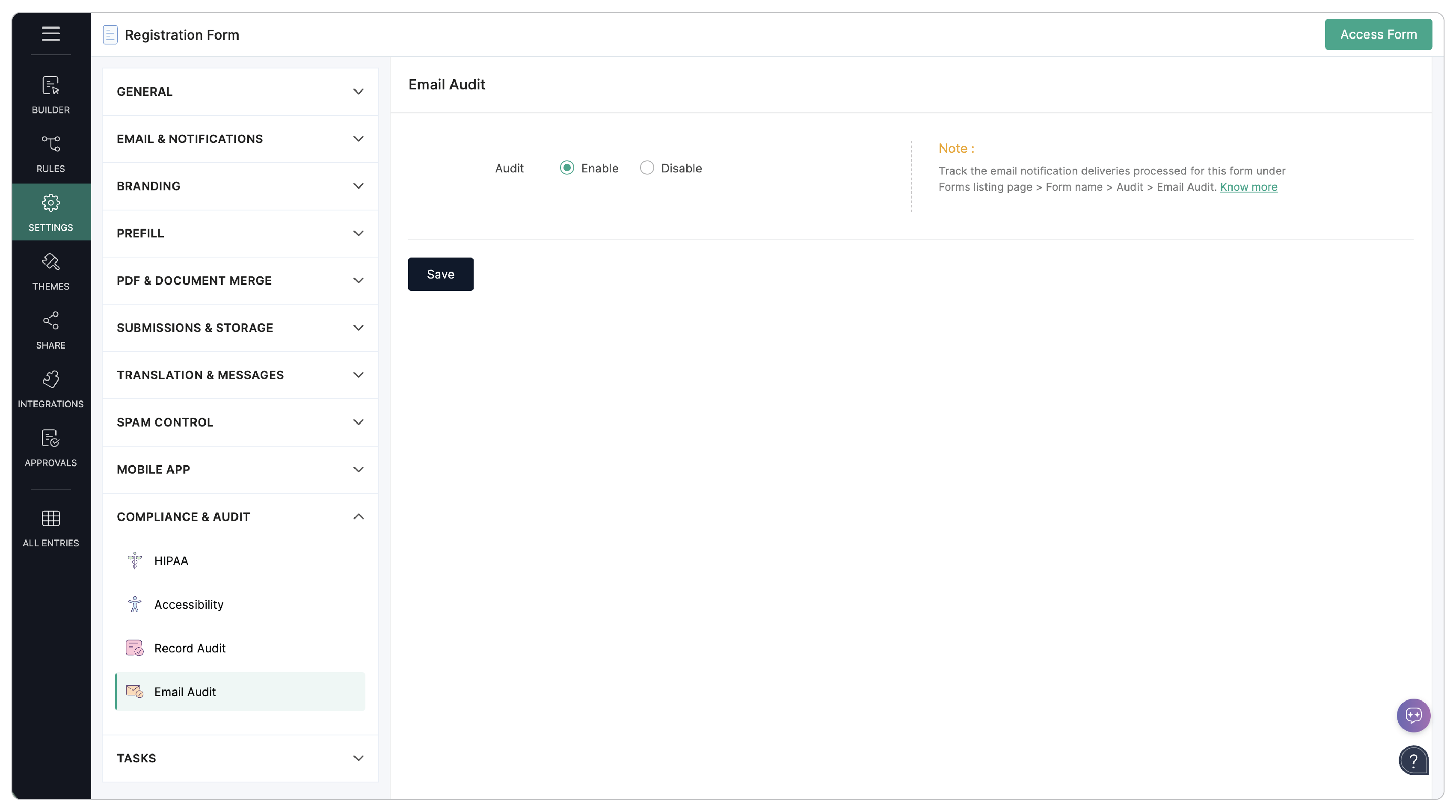Open the Record Audit setting
Viewport: 1456px width, 812px height.
click(190, 648)
